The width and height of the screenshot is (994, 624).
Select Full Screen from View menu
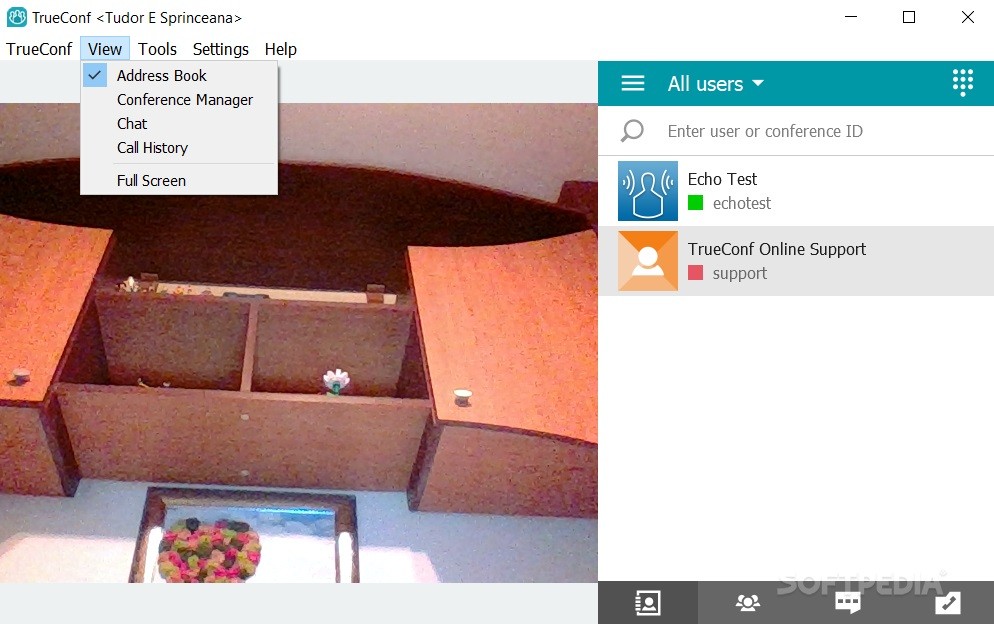(x=179, y=181)
